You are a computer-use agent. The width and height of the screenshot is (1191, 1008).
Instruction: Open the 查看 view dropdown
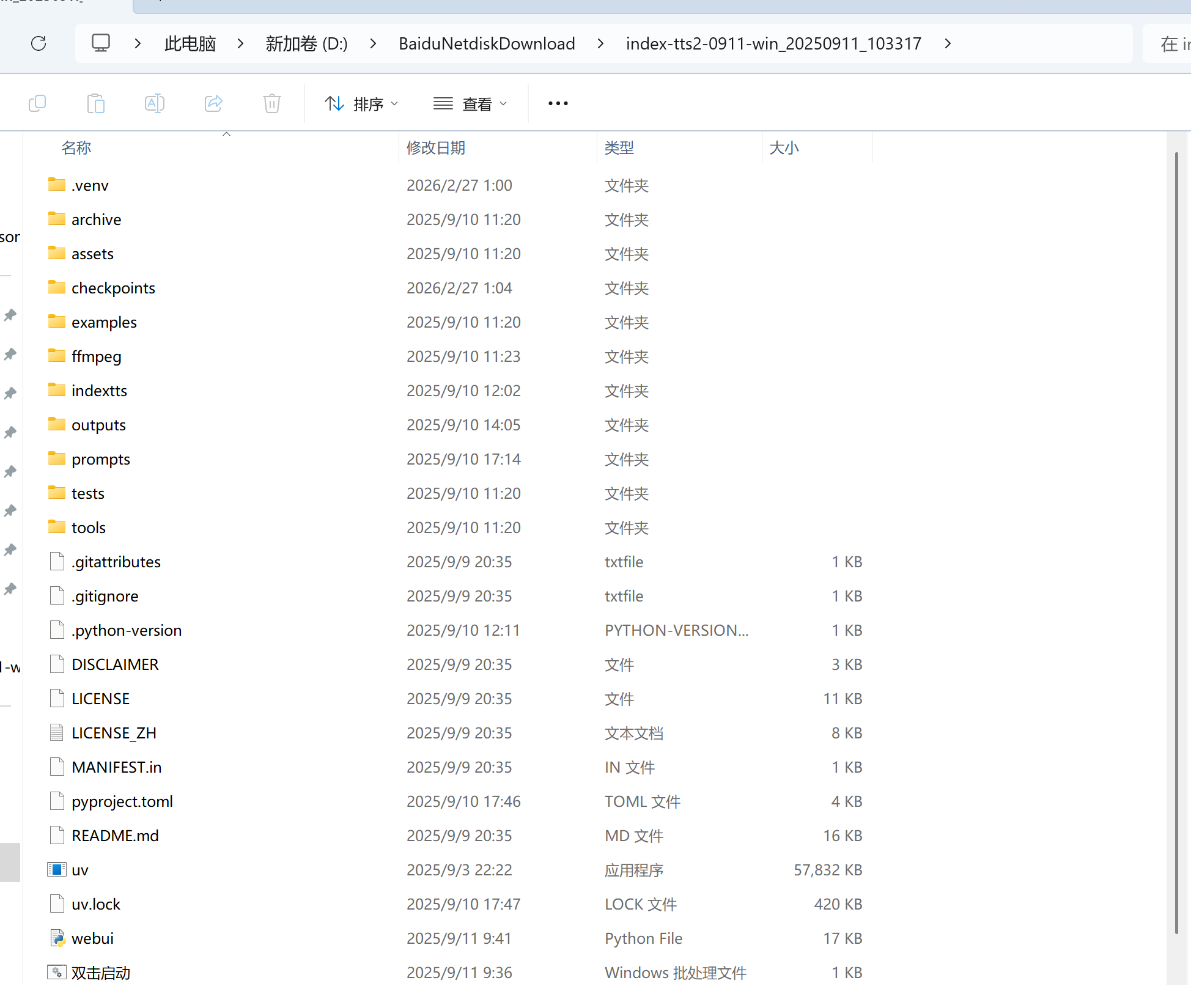470,104
